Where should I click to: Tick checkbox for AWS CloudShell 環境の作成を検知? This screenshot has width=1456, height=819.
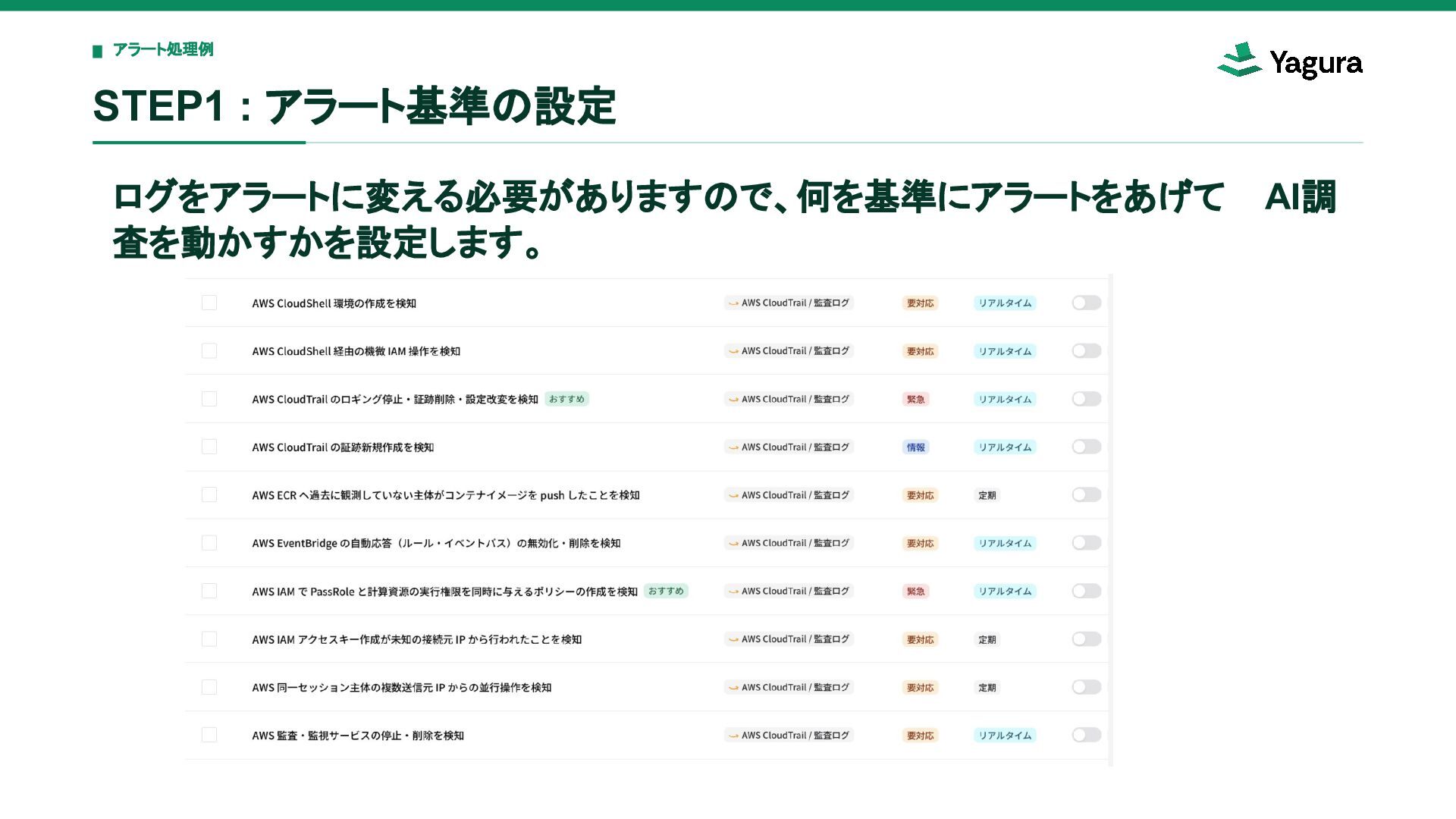(209, 303)
